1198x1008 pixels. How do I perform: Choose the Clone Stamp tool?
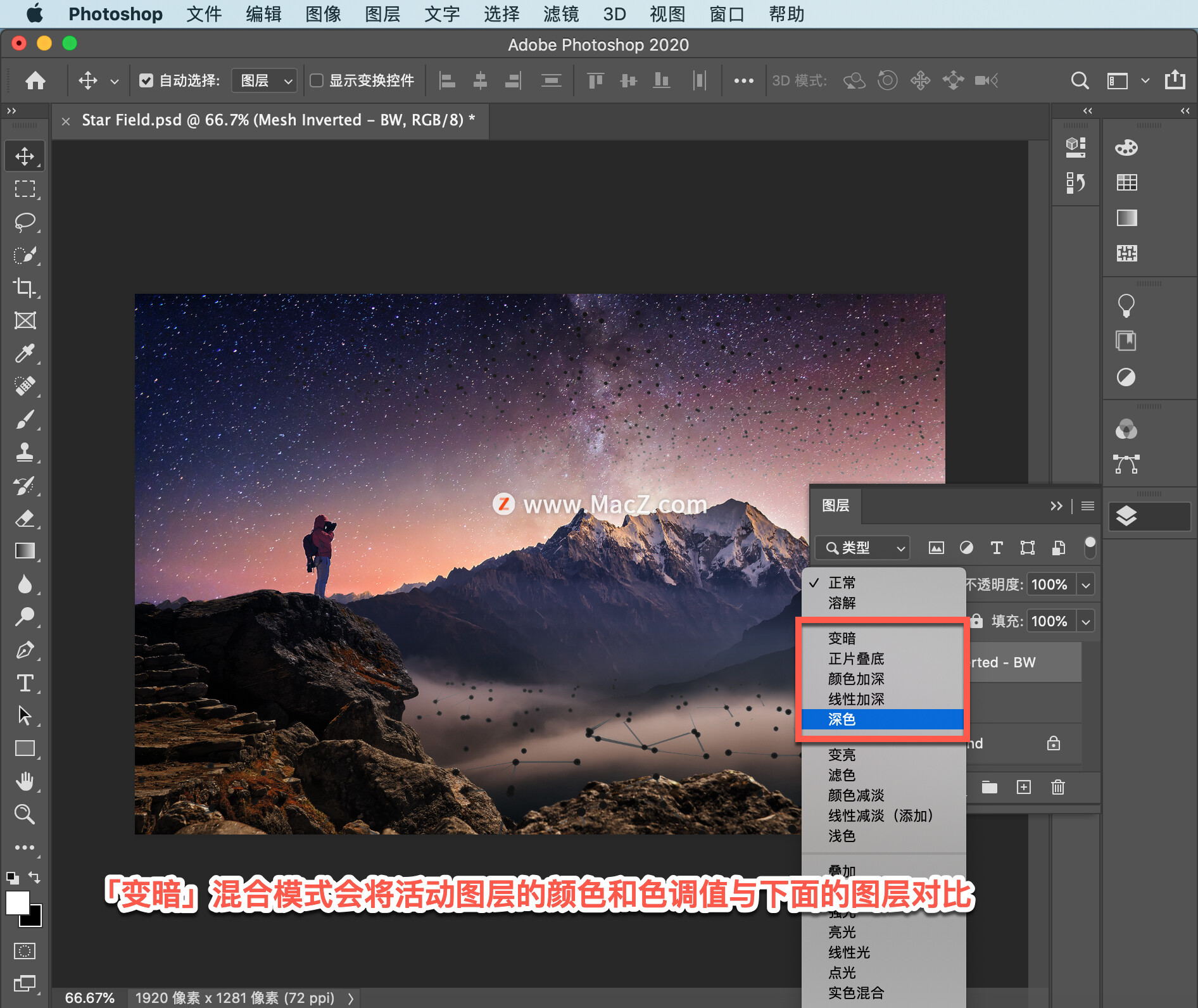click(x=25, y=452)
